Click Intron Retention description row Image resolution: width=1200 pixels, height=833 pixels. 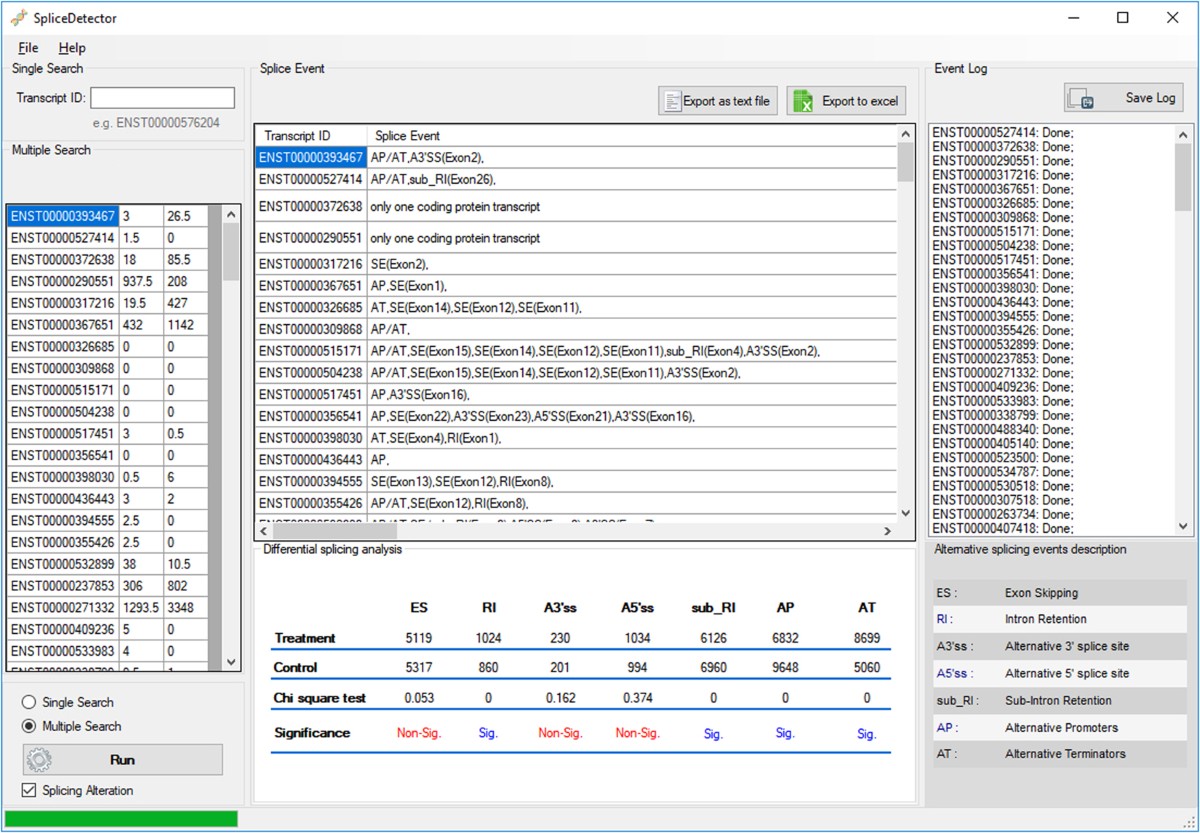click(1060, 619)
